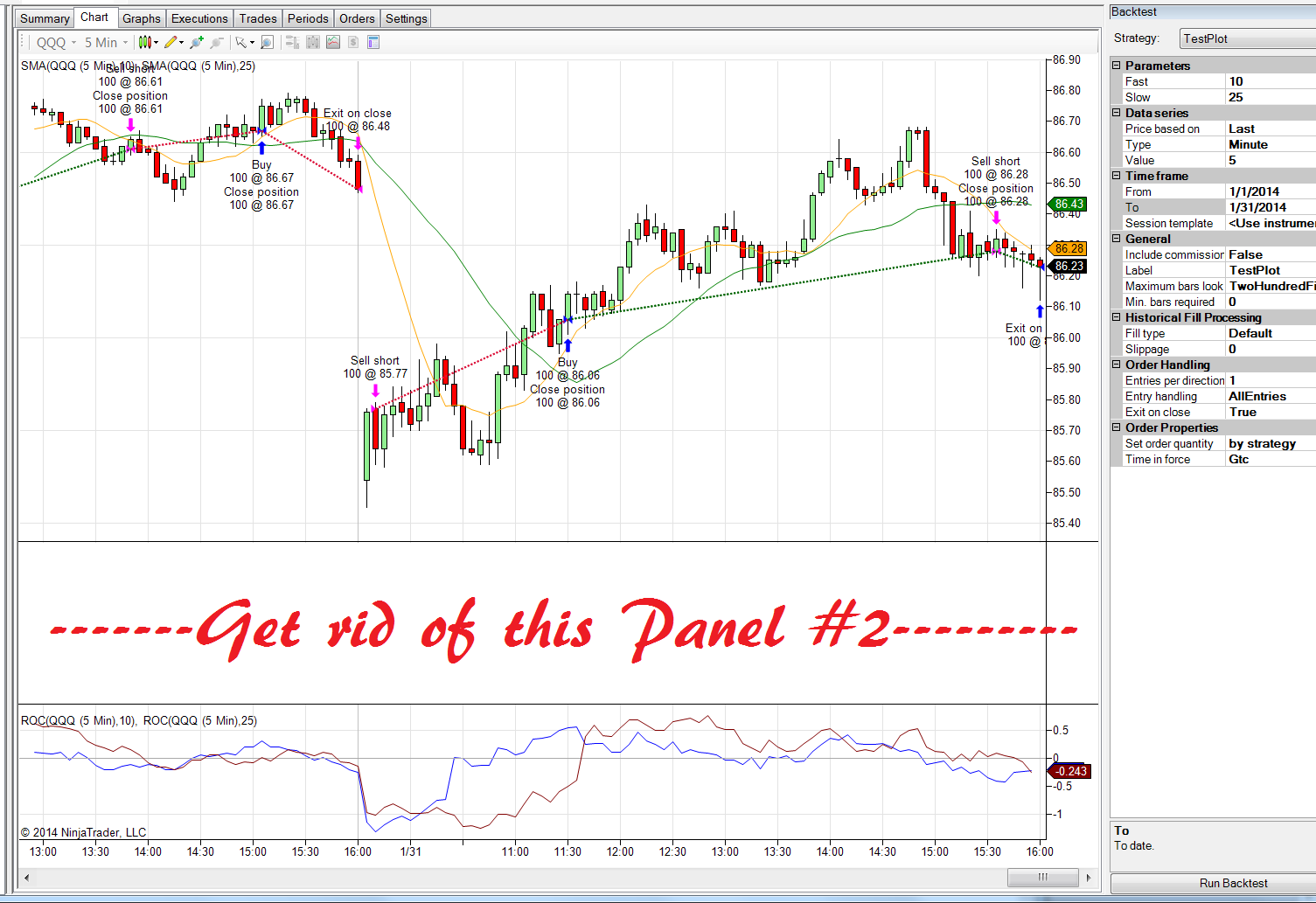
Task: Open the Periods tab
Action: pos(309,18)
